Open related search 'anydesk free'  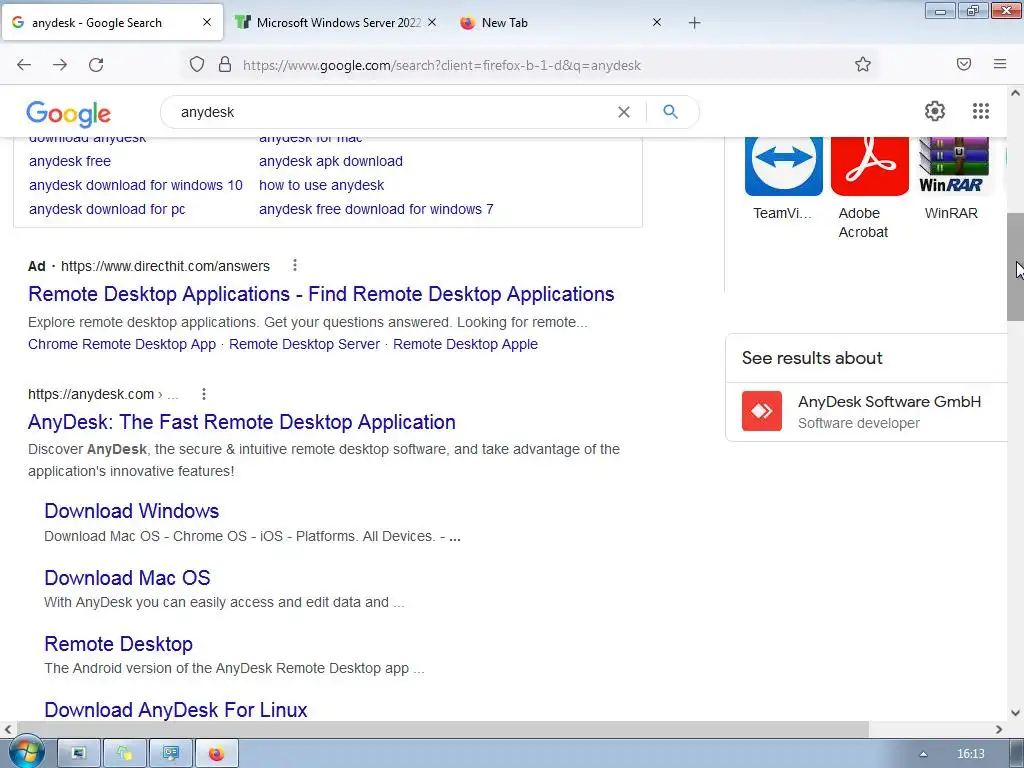[x=70, y=161]
